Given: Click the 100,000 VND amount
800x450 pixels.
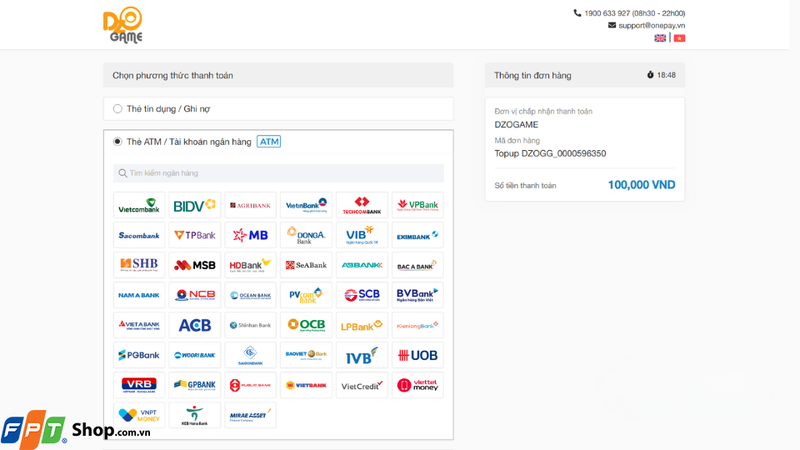Looking at the screenshot, I should (x=641, y=185).
